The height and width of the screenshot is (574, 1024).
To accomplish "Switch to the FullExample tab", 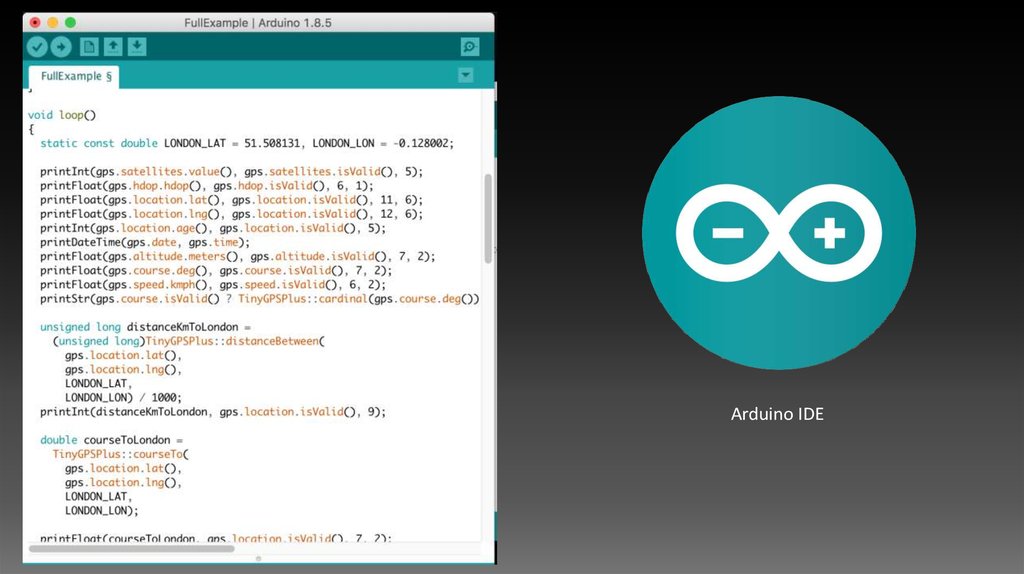I will pyautogui.click(x=76, y=76).
